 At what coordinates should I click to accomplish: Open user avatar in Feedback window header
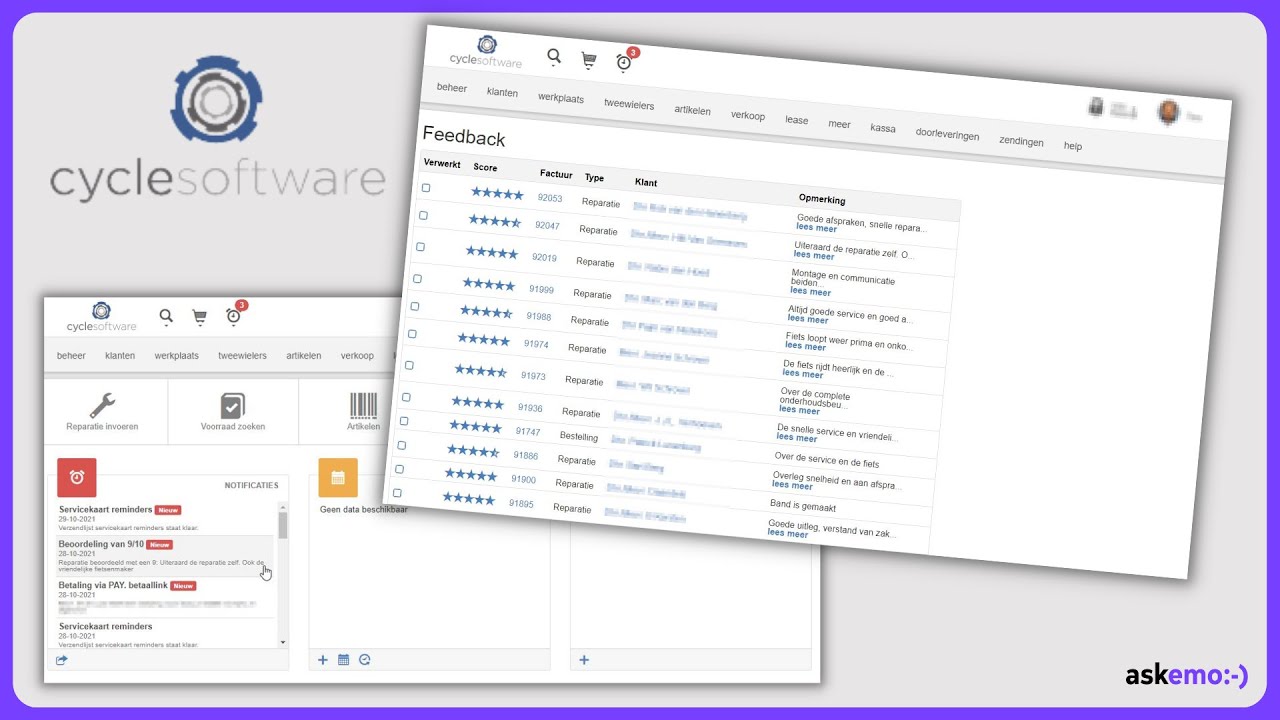click(1167, 112)
